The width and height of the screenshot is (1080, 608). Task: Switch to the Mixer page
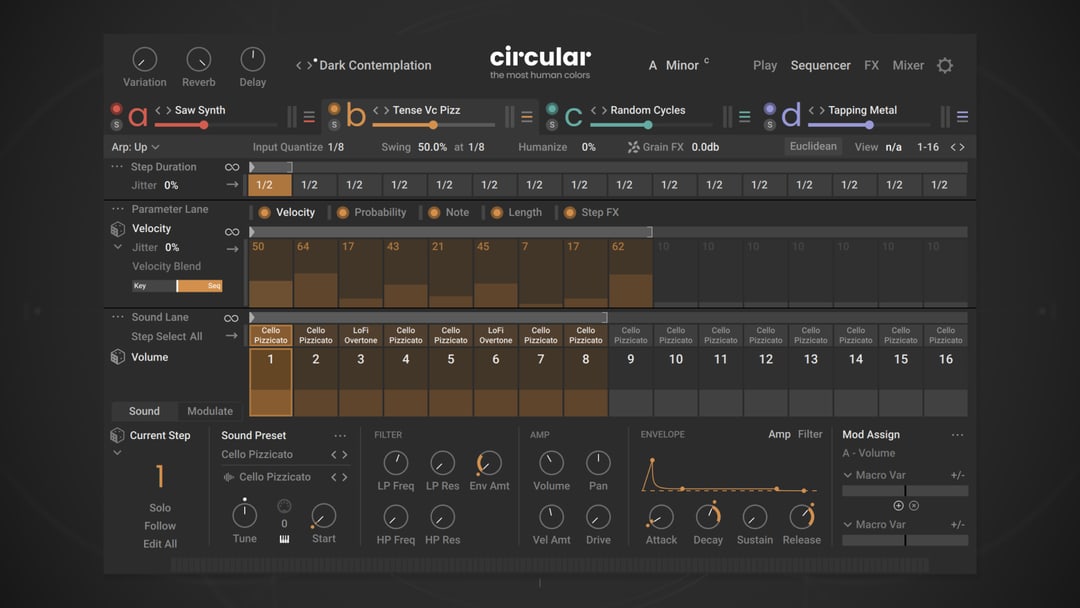pos(907,66)
